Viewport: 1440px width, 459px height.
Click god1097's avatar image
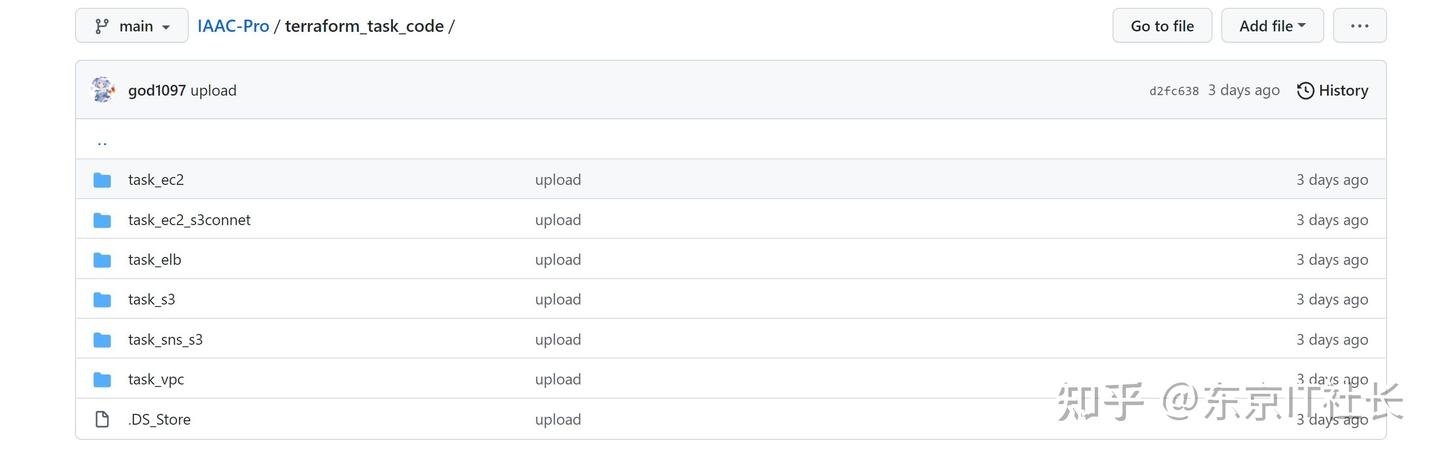point(103,90)
